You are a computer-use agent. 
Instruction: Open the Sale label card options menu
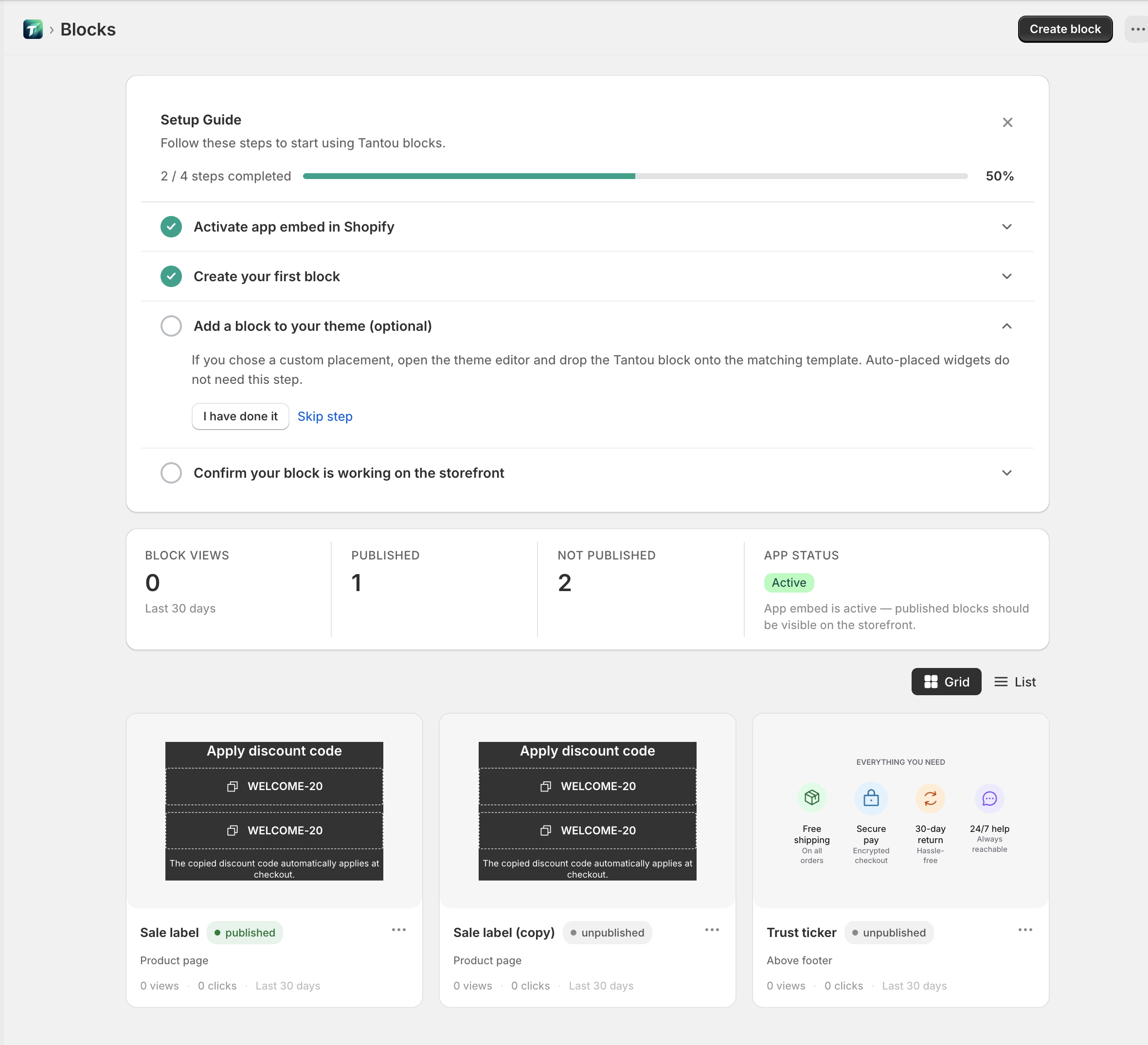tap(398, 930)
